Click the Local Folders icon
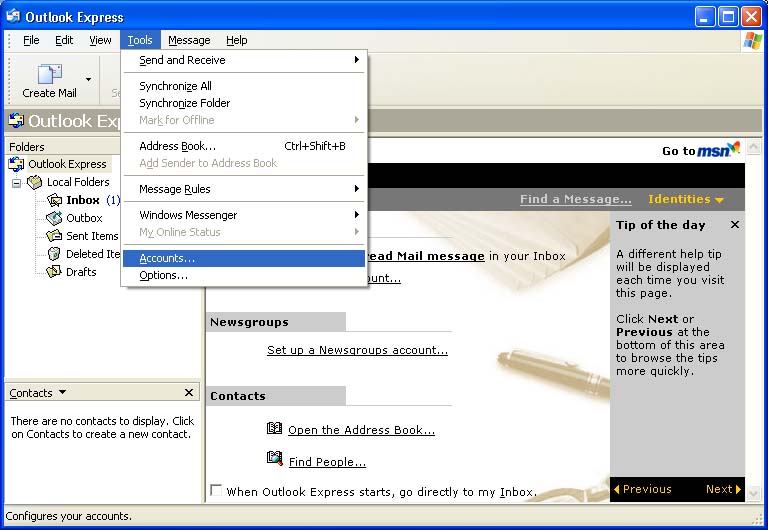Image resolution: width=768 pixels, height=530 pixels. 35,182
